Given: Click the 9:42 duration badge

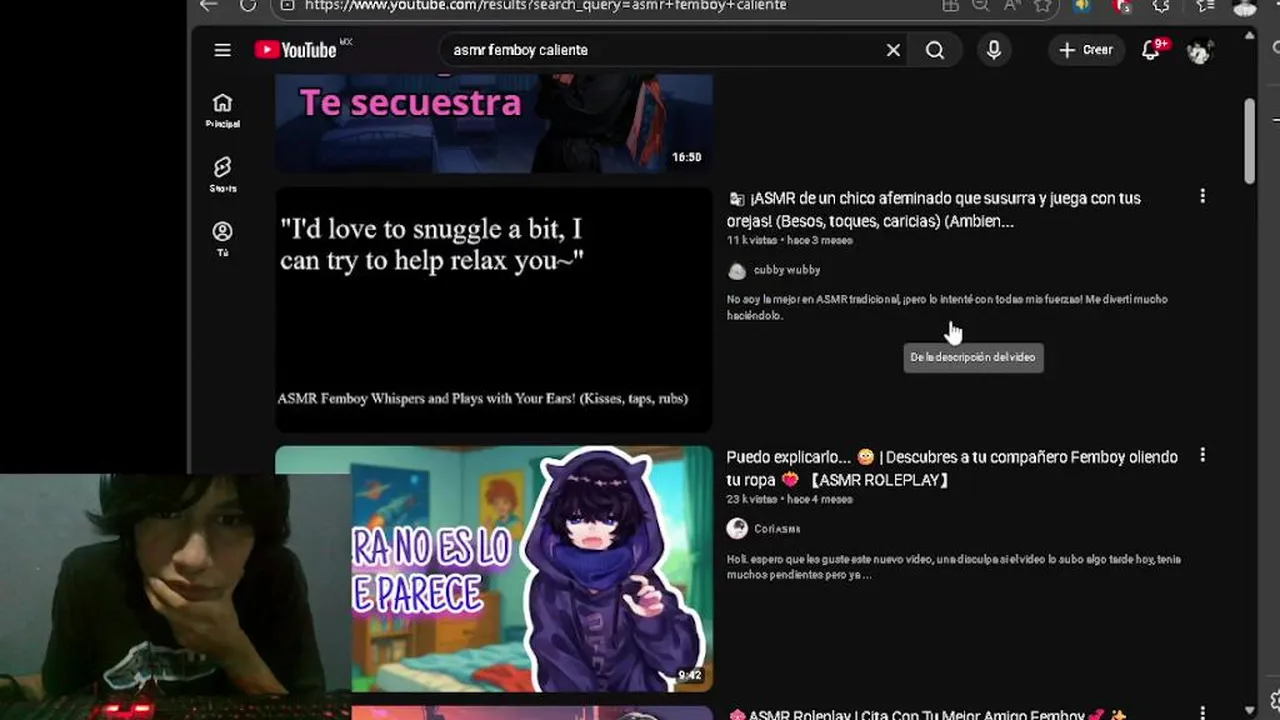Looking at the screenshot, I should pyautogui.click(x=689, y=676).
